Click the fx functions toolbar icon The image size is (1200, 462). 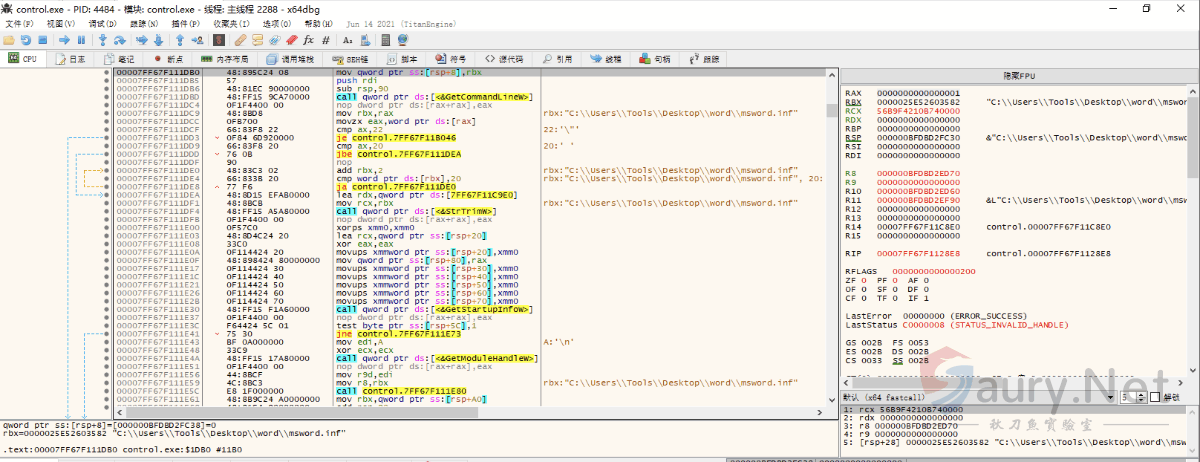pos(308,40)
